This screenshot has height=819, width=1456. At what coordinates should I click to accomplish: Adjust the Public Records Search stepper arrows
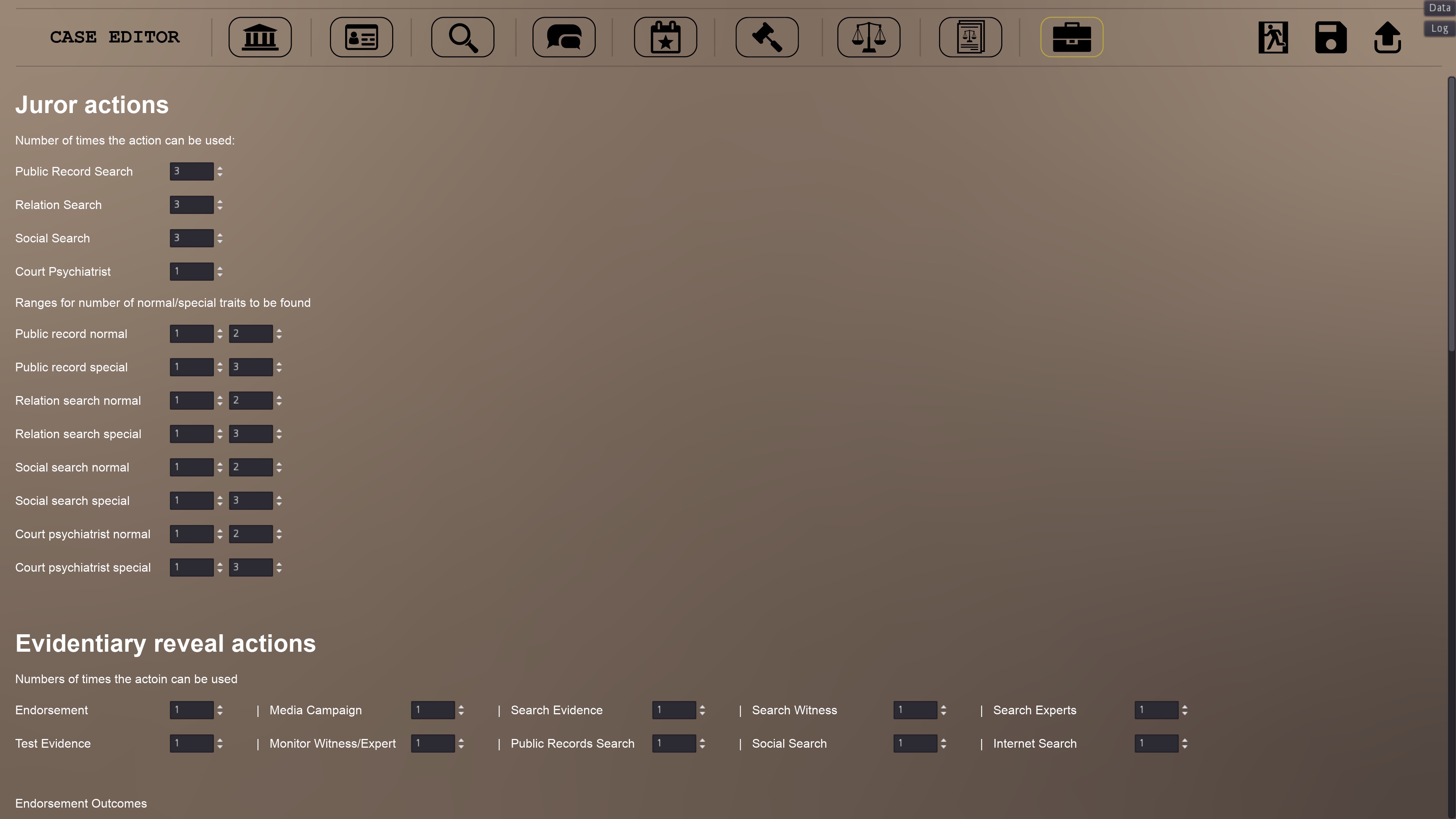pyautogui.click(x=702, y=743)
